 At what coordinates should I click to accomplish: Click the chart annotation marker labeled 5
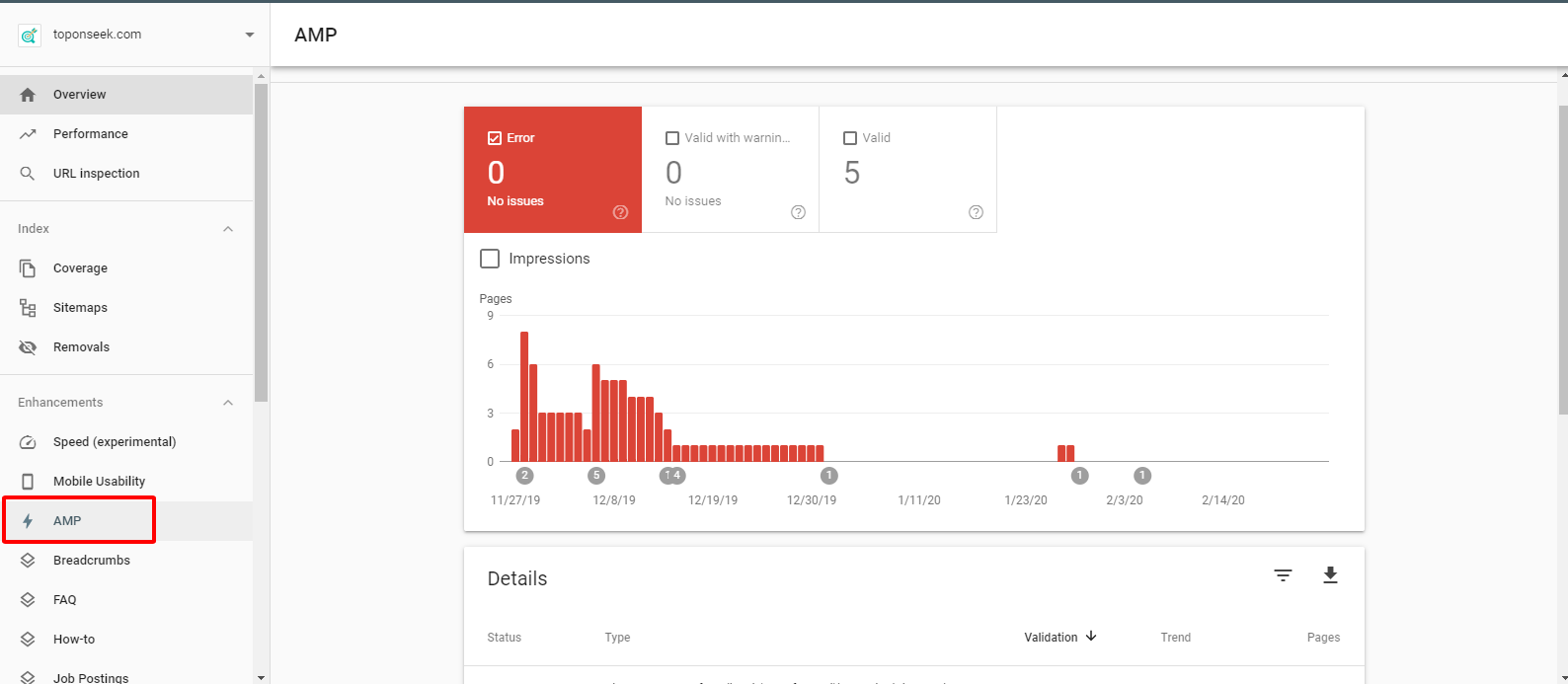596,476
